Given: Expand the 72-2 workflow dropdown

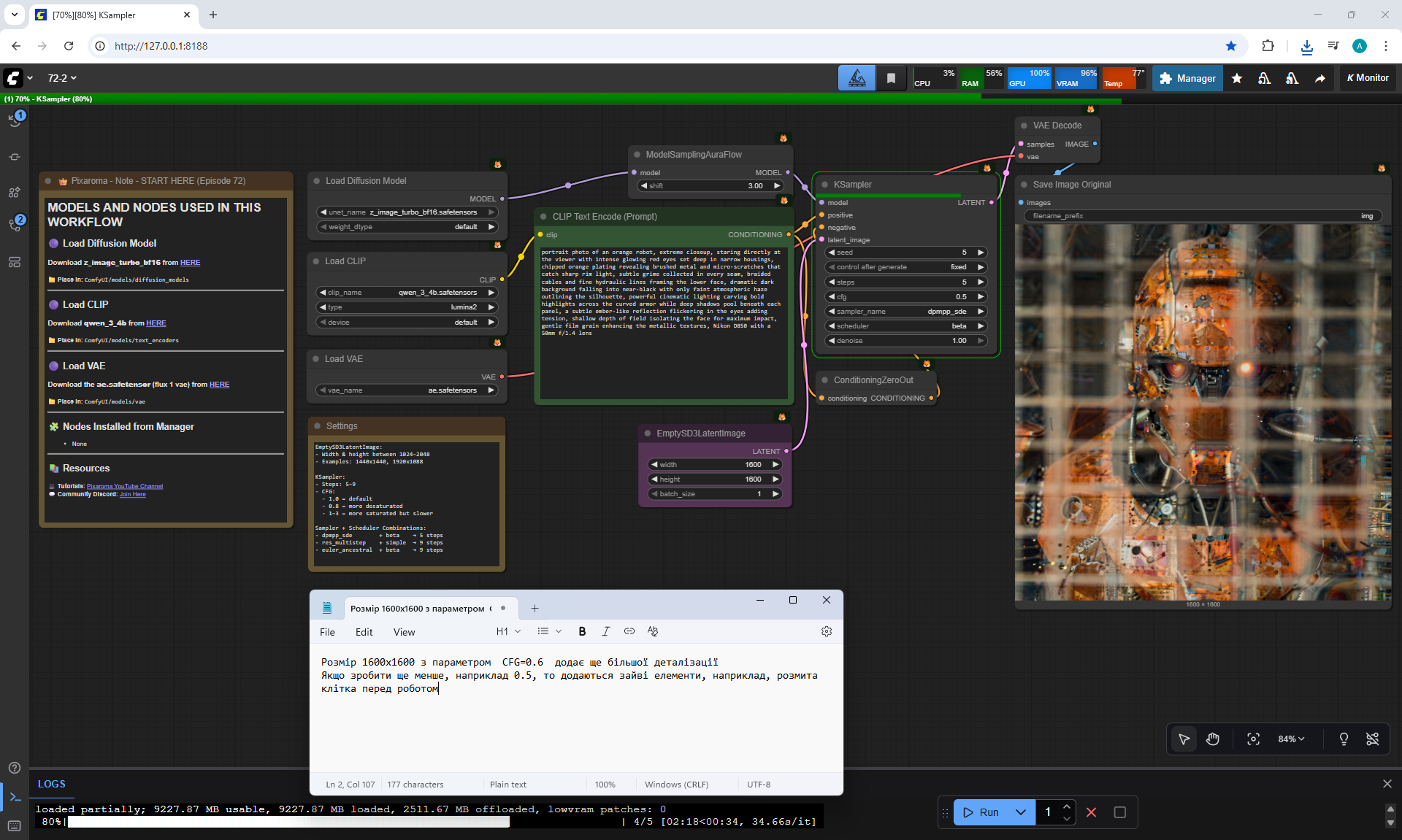Looking at the screenshot, I should [62, 78].
